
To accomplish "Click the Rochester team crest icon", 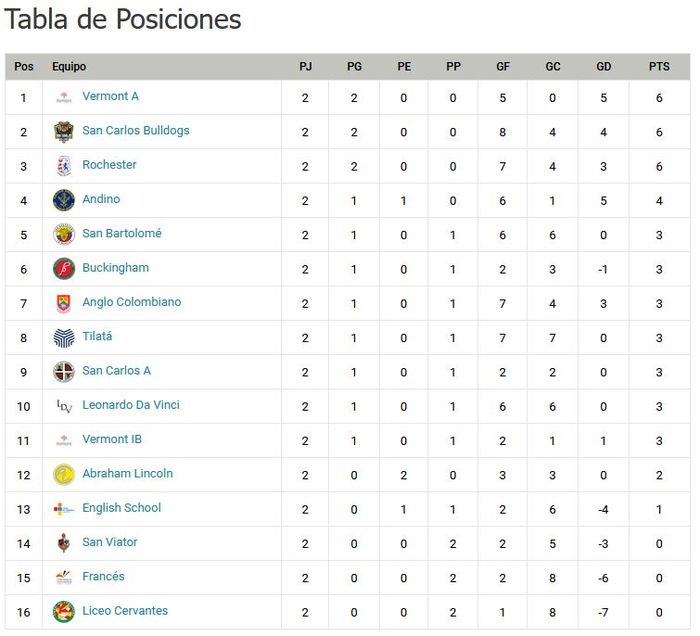I will coord(64,166).
